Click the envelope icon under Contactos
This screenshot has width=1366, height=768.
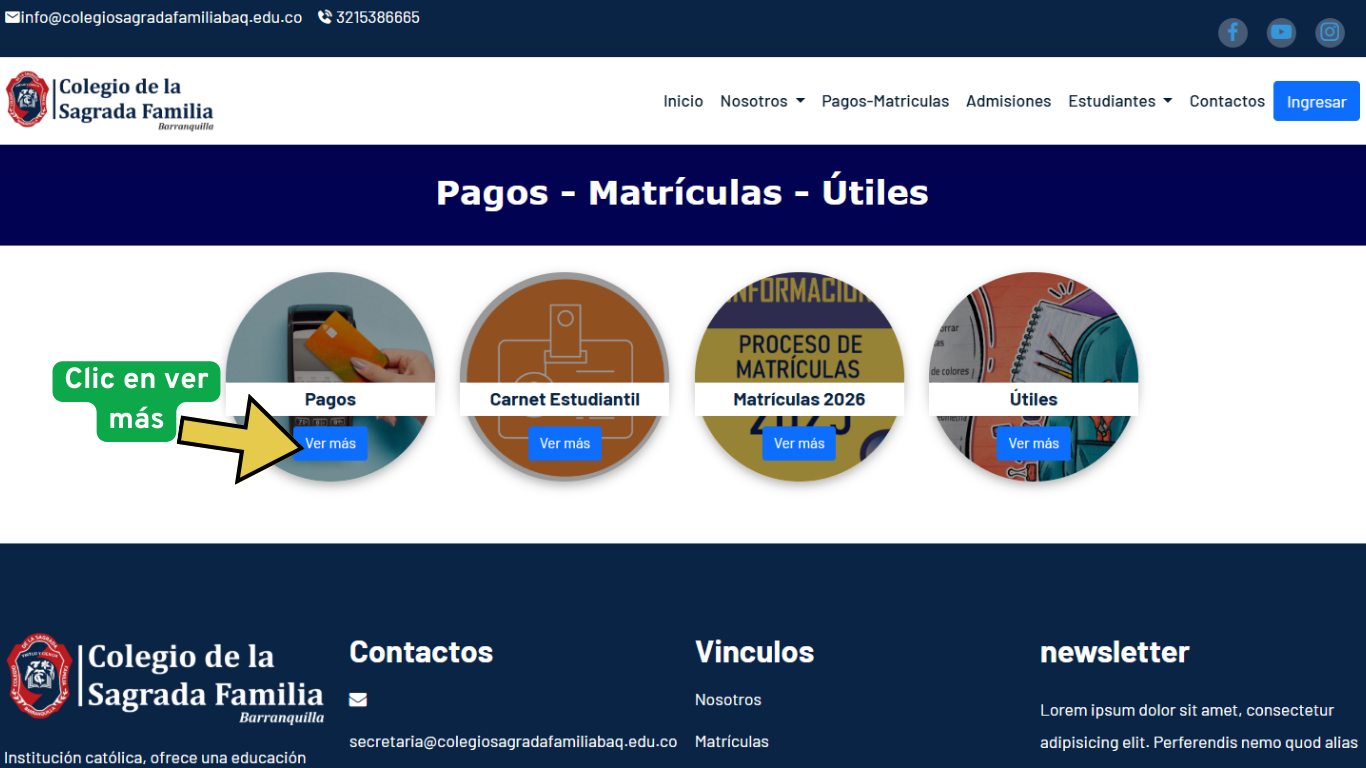(358, 700)
